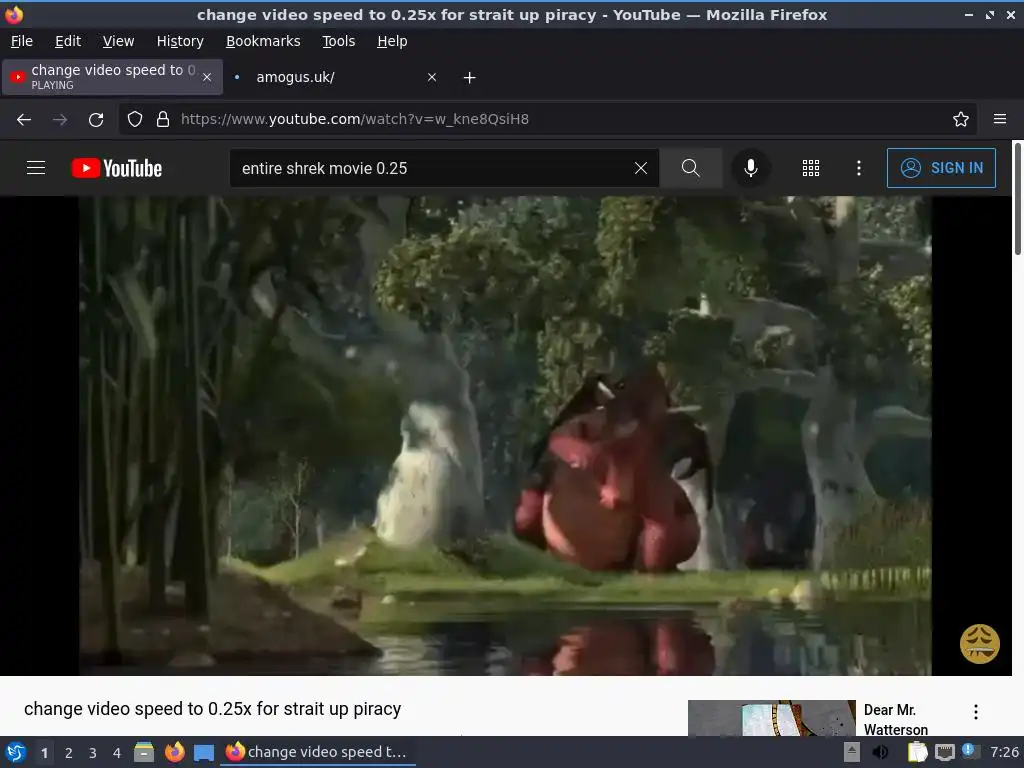1024x768 pixels.
Task: Open YouTube settings three-dot menu
Action: coord(858,168)
